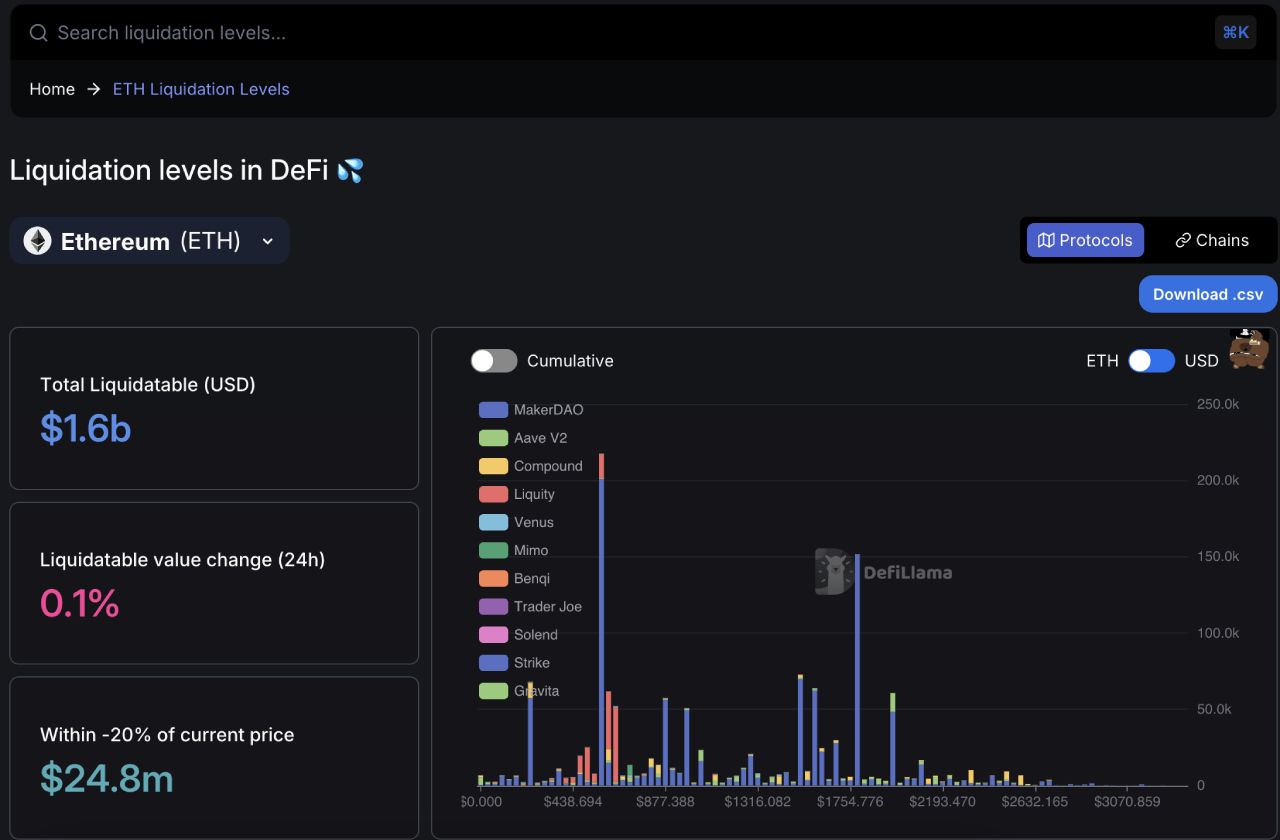Click the Trader Joe legend label

[x=547, y=606]
